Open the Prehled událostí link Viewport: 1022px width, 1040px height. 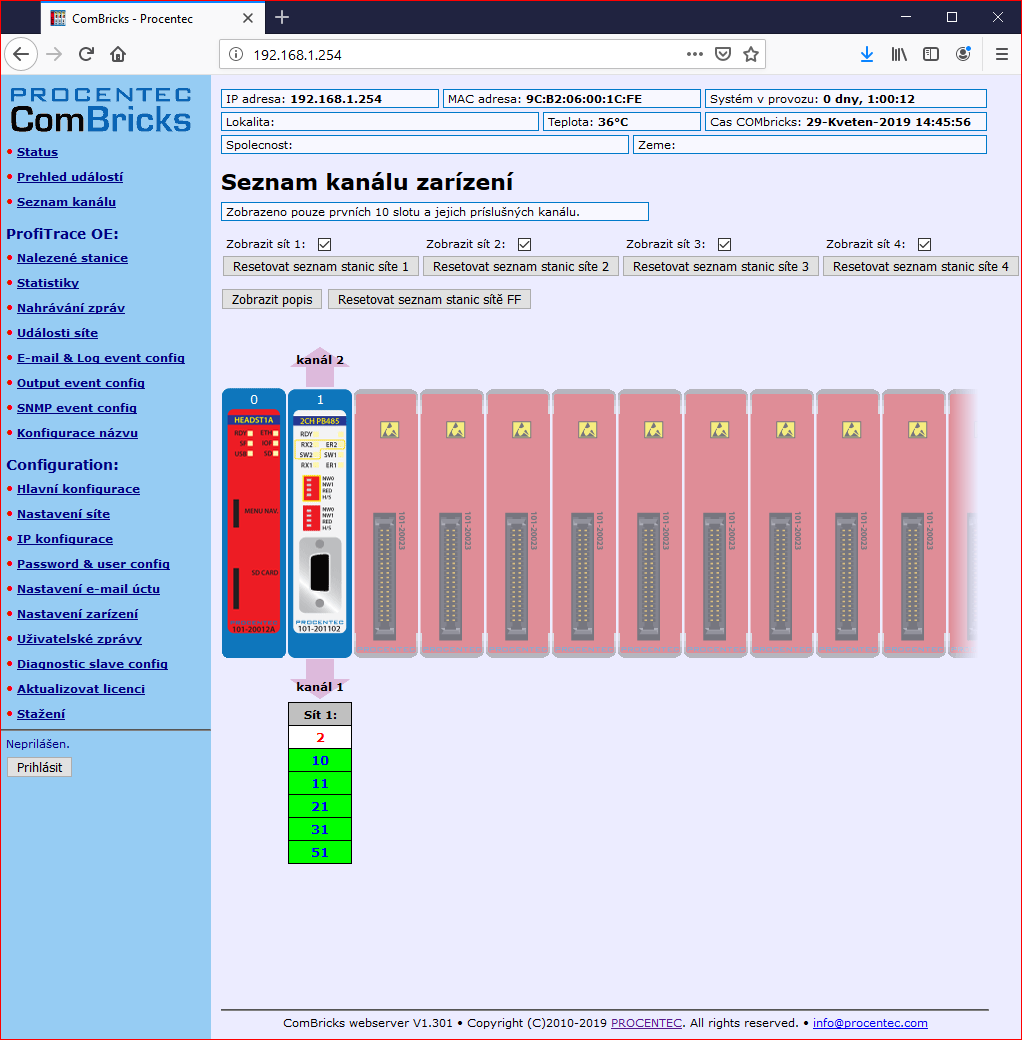70,177
